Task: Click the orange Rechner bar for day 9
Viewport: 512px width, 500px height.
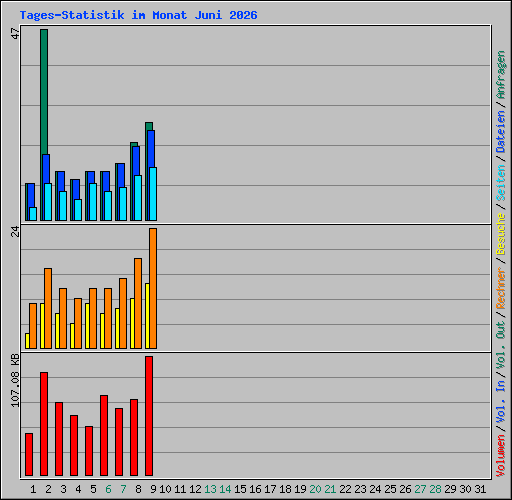Action: pos(153,288)
